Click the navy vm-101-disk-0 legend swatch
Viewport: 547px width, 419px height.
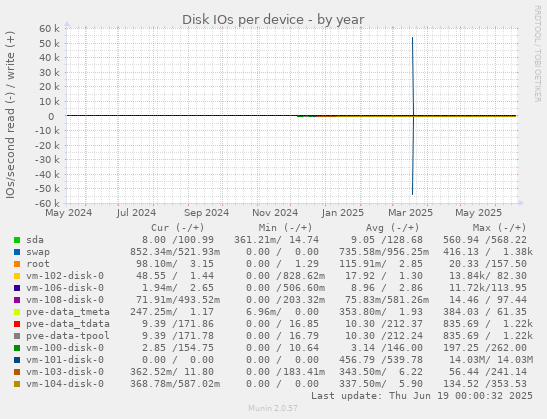click(17, 360)
